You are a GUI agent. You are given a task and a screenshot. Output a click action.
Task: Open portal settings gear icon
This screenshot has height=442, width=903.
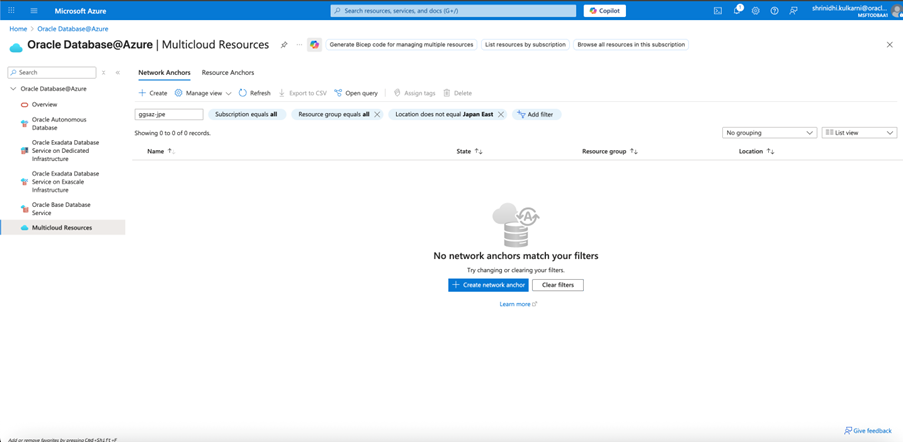[x=756, y=11]
